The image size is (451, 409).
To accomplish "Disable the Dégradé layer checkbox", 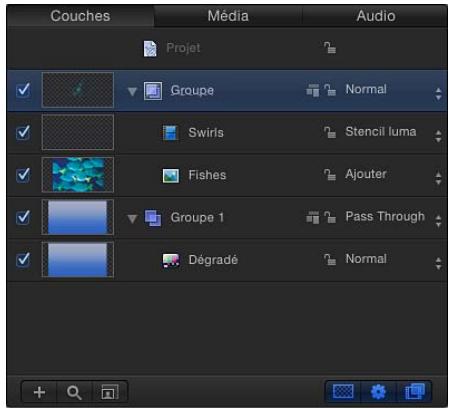I will pos(23,259).
